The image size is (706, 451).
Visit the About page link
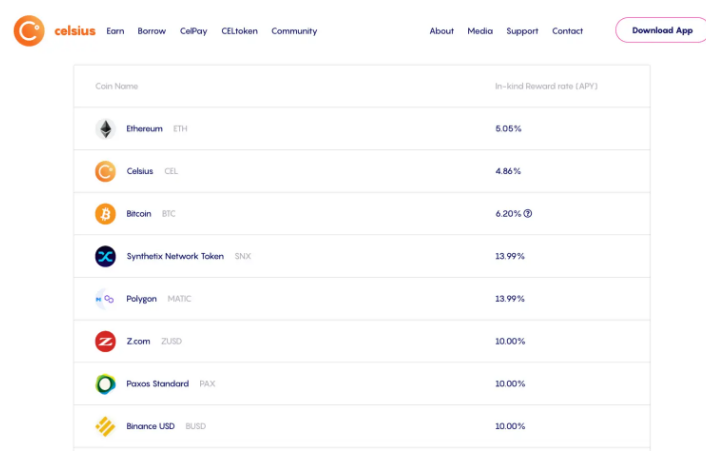point(442,31)
